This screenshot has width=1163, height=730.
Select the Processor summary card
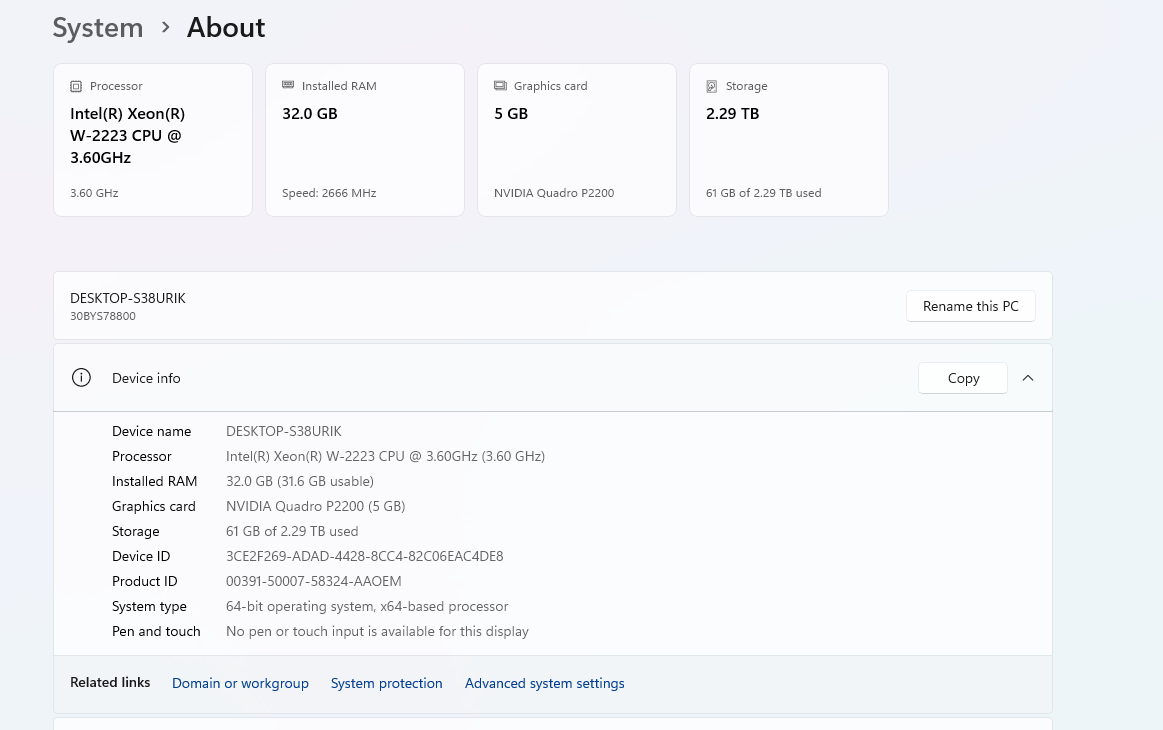153,140
